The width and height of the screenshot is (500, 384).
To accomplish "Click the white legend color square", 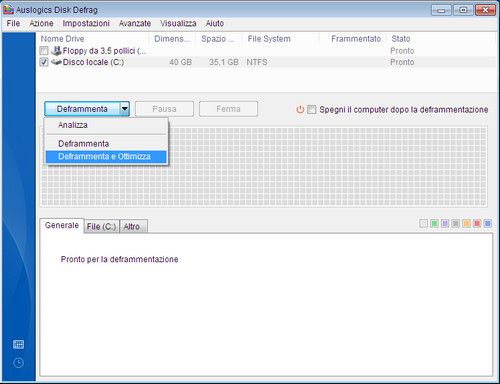I will [x=424, y=223].
